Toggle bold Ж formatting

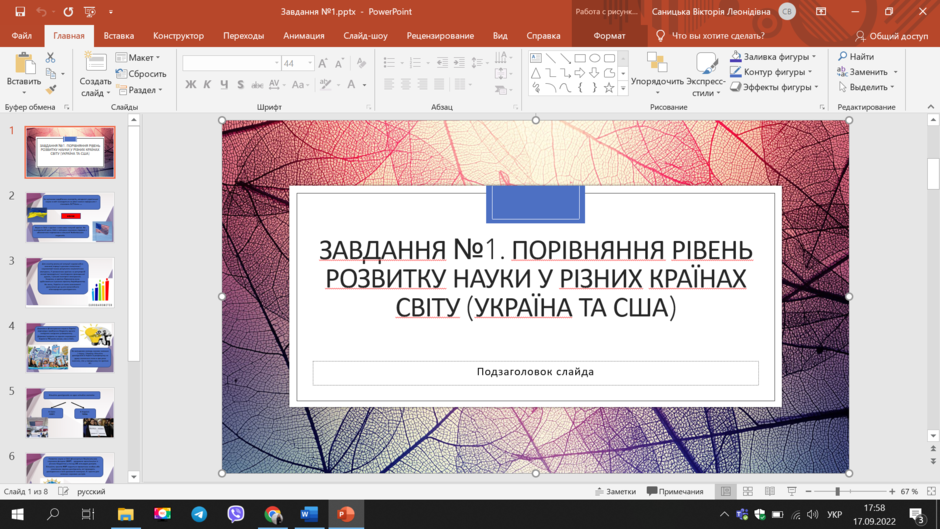point(191,85)
